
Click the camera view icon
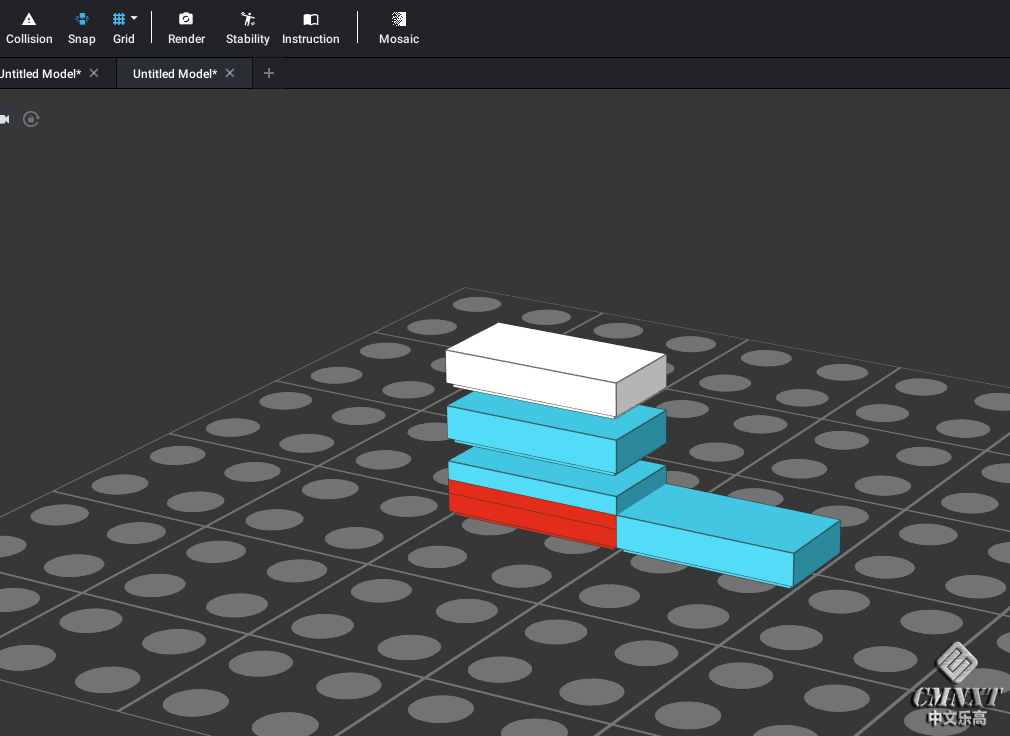(x=5, y=119)
